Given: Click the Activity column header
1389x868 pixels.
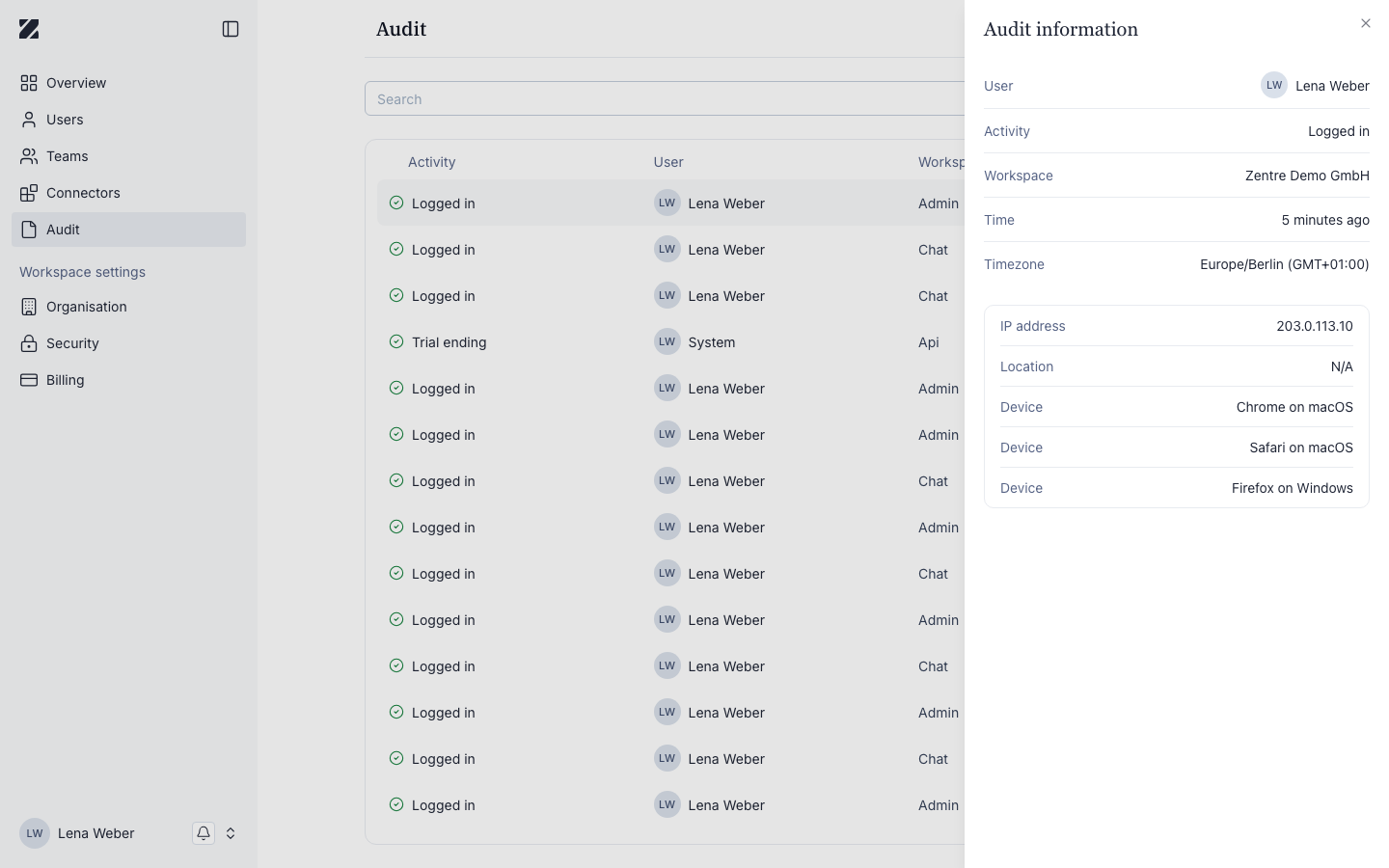Looking at the screenshot, I should pyautogui.click(x=431, y=162).
